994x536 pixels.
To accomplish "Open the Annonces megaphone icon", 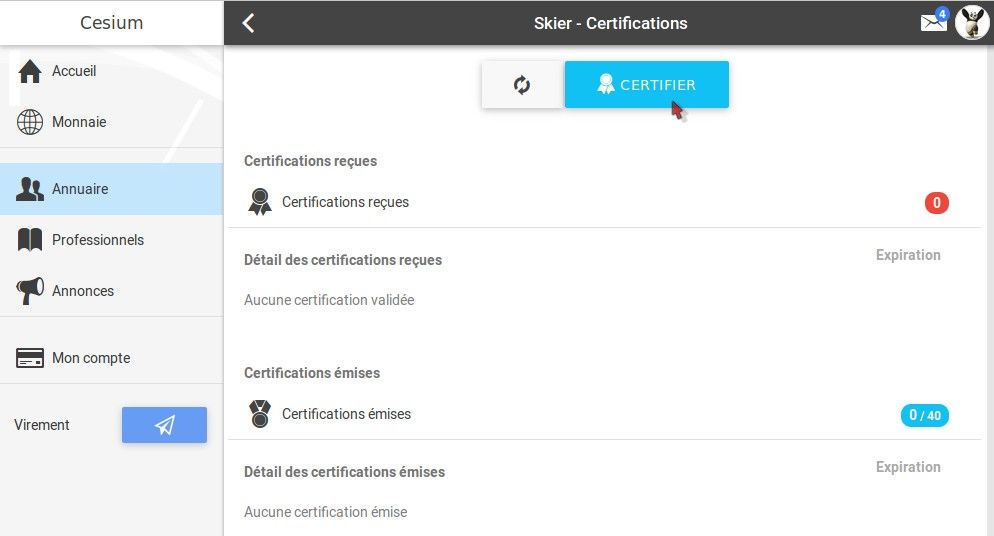I will 30,291.
